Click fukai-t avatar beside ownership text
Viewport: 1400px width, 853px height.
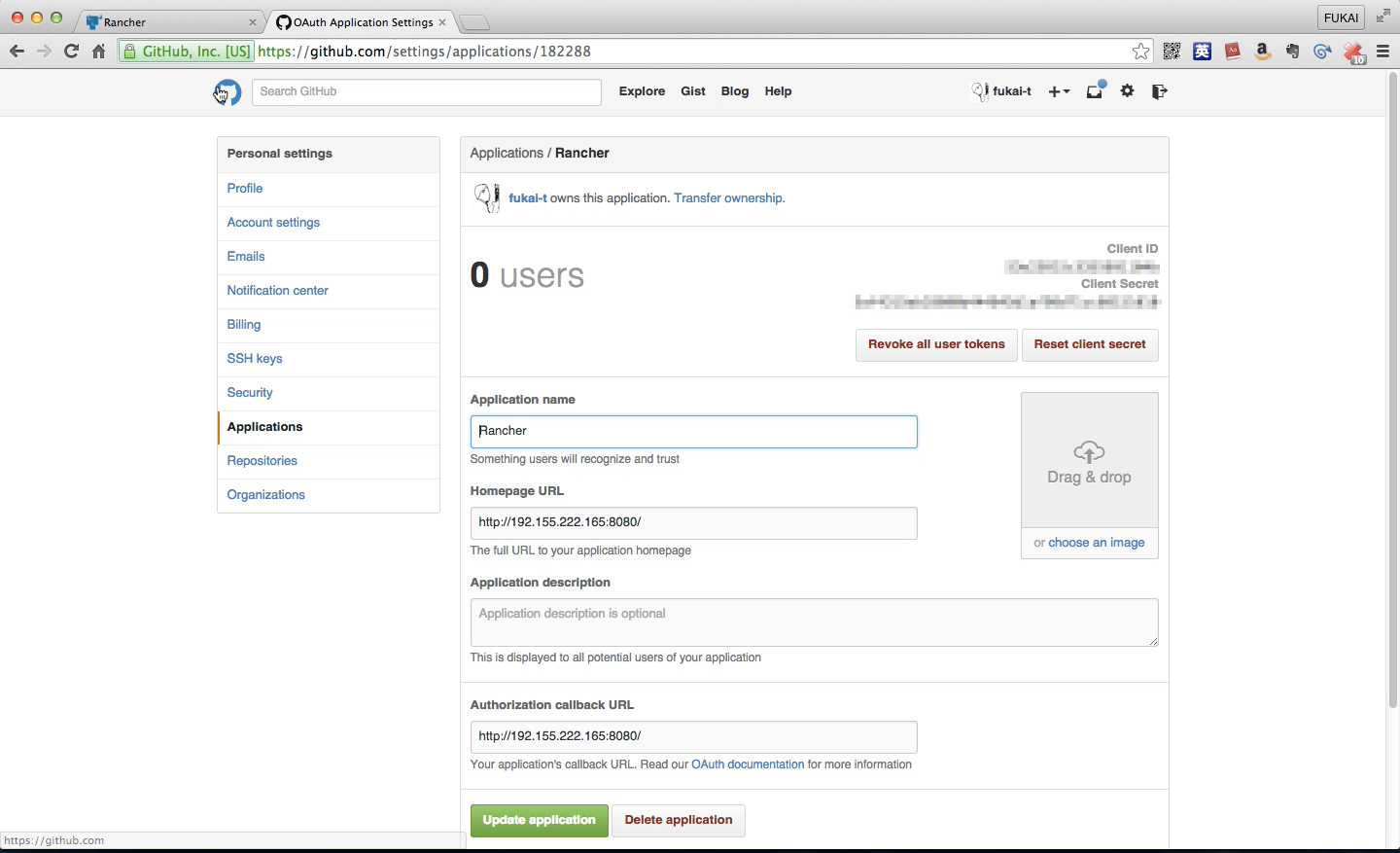[486, 197]
